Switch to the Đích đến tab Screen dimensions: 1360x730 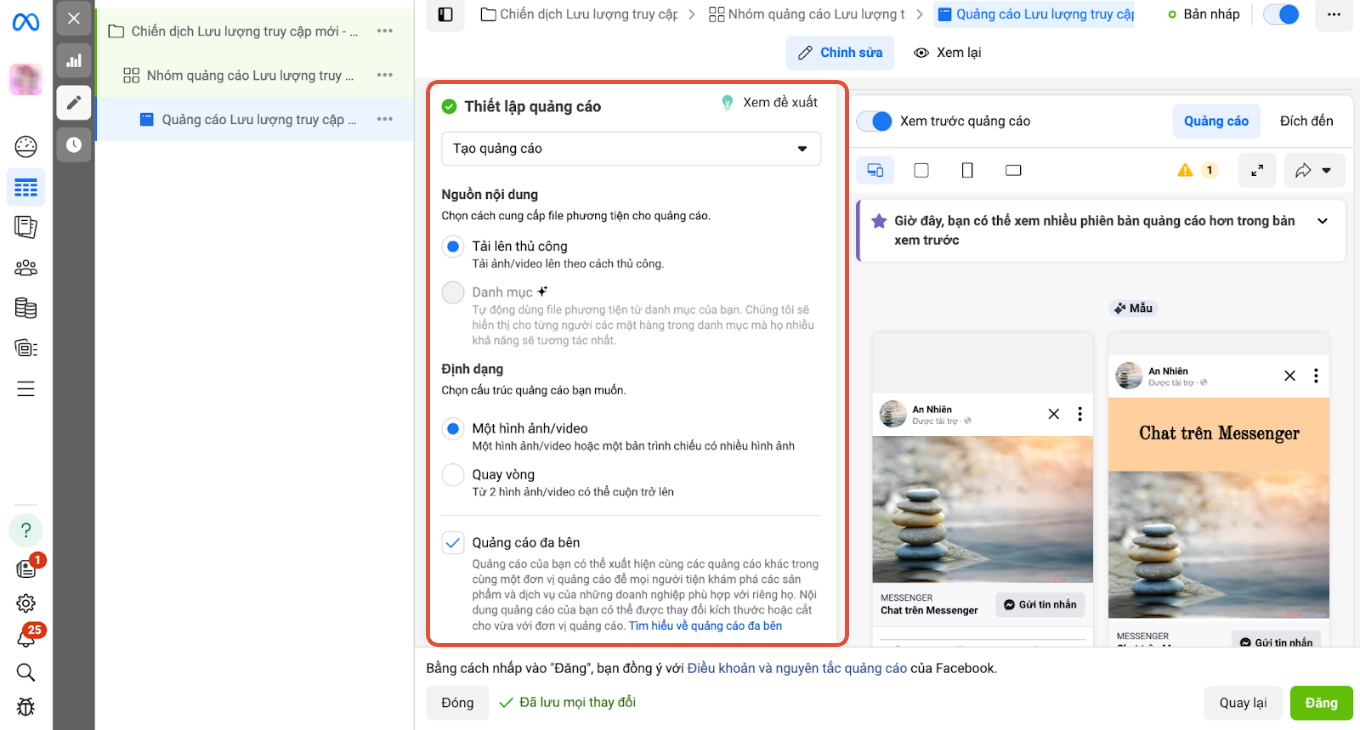click(x=1306, y=121)
